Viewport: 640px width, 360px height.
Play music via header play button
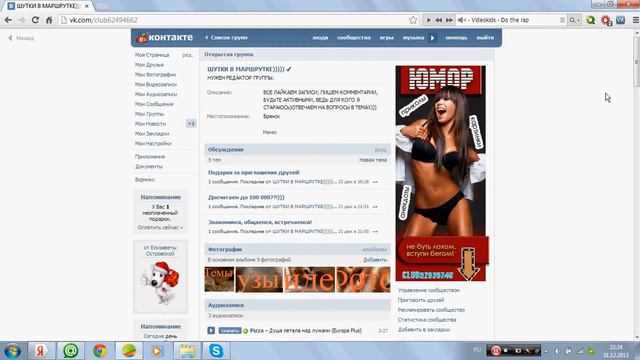click(433, 38)
